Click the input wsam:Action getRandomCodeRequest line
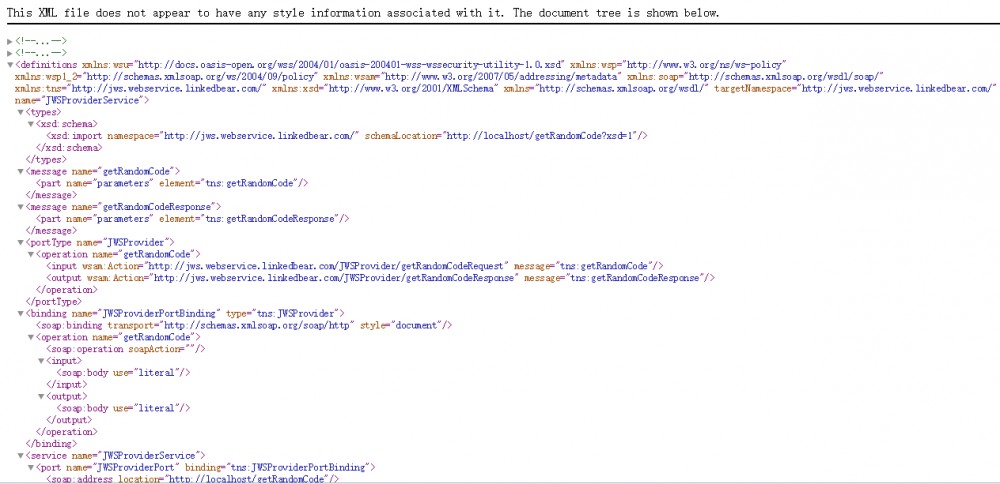Screen dimensions: 1000x484 355,266
